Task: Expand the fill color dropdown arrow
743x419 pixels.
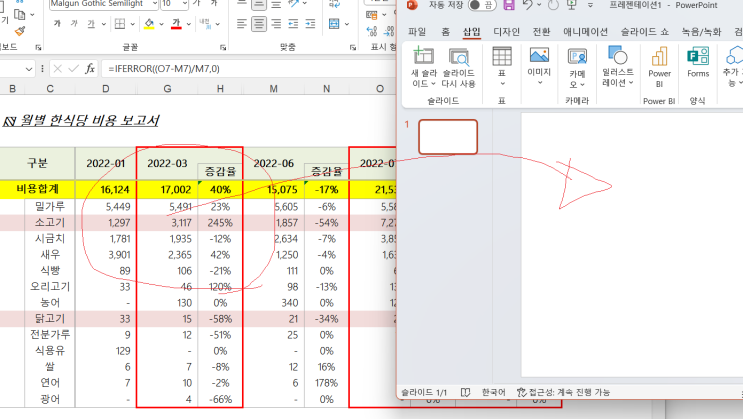Action: pyautogui.click(x=161, y=24)
